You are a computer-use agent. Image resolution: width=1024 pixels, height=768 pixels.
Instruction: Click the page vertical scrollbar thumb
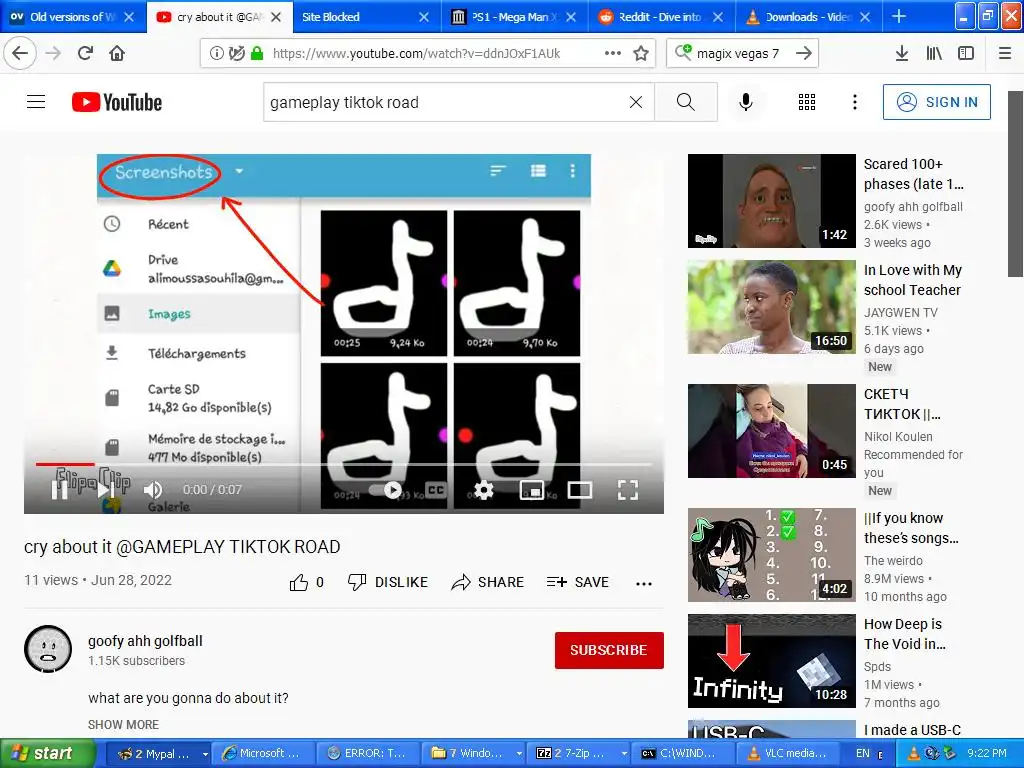pos(1015,183)
